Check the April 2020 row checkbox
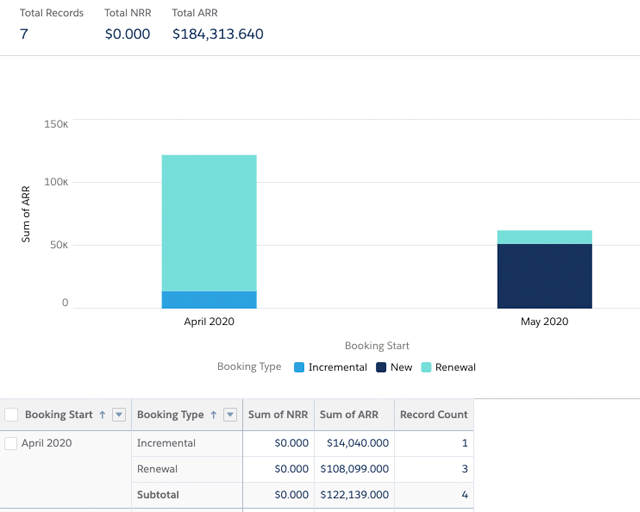This screenshot has height=512, width=640. click(x=12, y=443)
